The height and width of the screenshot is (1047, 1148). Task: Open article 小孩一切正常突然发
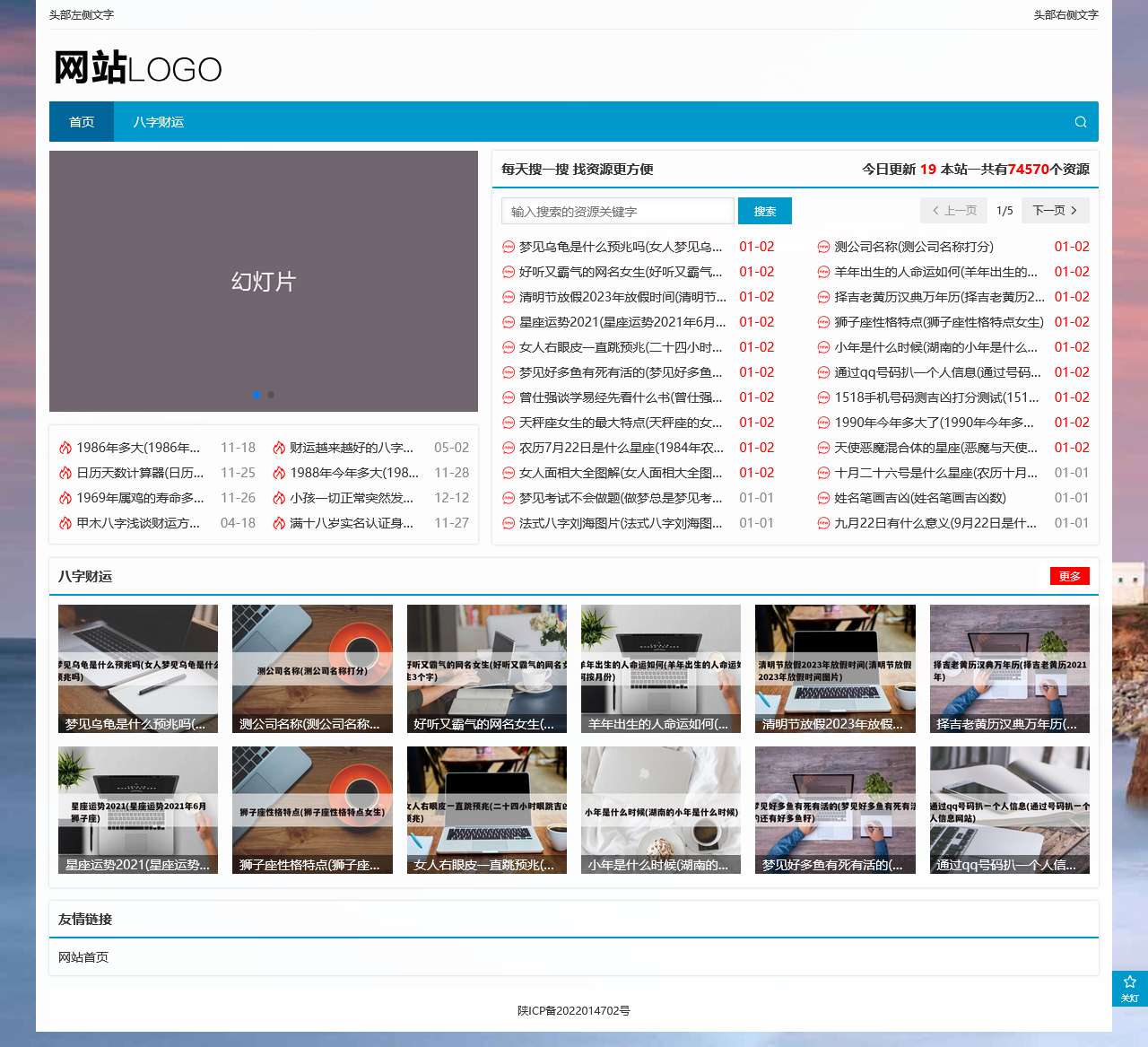352,498
